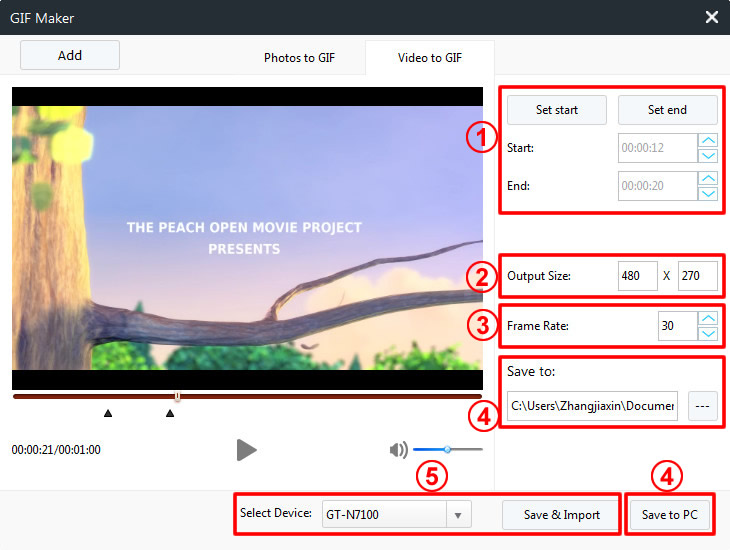The height and width of the screenshot is (550, 730).
Task: Mute audio with the speaker icon
Action: click(x=399, y=450)
